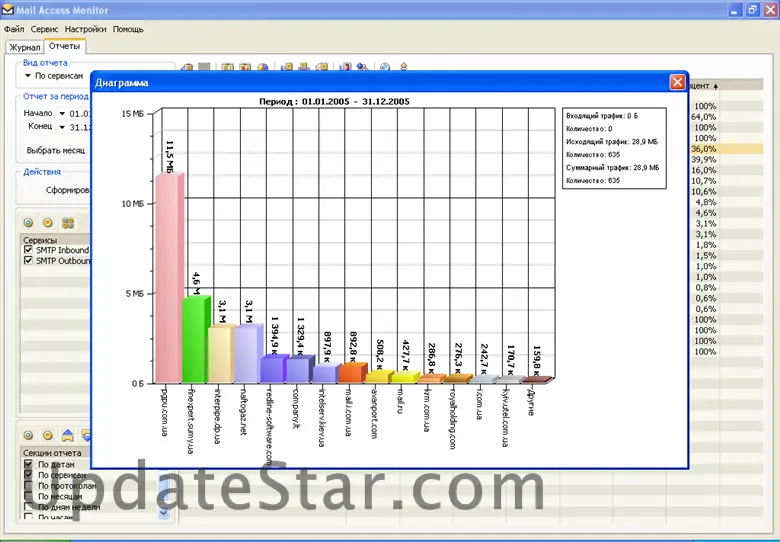Click the 16,0% table cell
Screen dimensions: 780x542
703,170
